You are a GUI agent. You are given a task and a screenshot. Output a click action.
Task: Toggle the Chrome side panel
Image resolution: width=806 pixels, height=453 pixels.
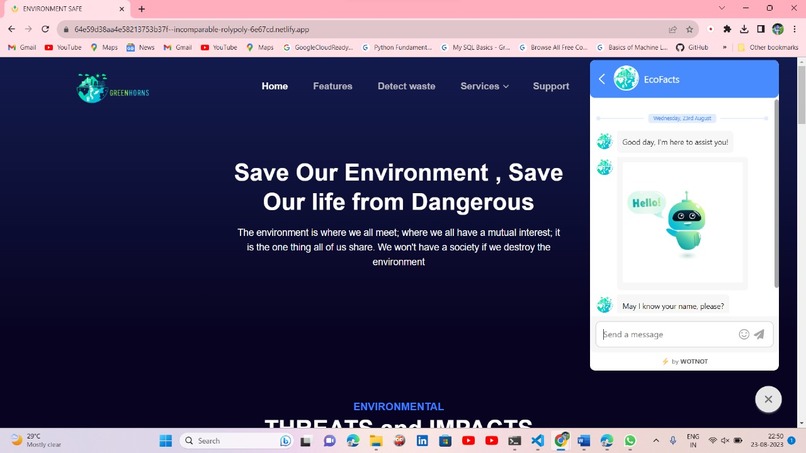(x=761, y=29)
